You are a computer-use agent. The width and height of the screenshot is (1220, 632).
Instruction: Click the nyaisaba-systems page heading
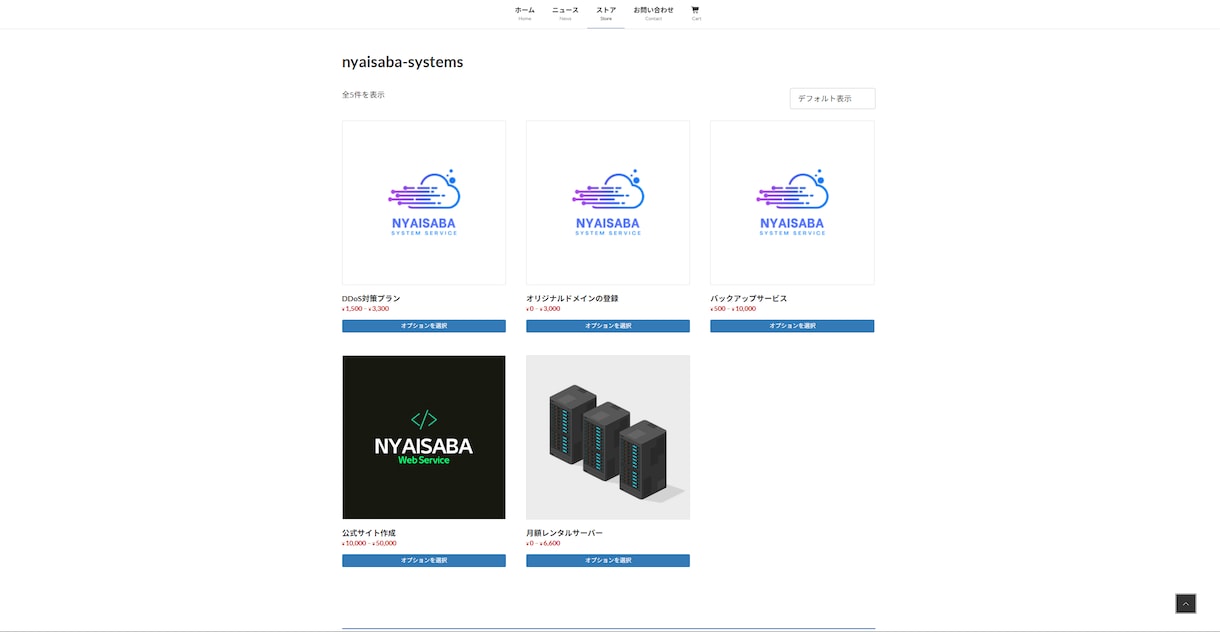coord(402,62)
